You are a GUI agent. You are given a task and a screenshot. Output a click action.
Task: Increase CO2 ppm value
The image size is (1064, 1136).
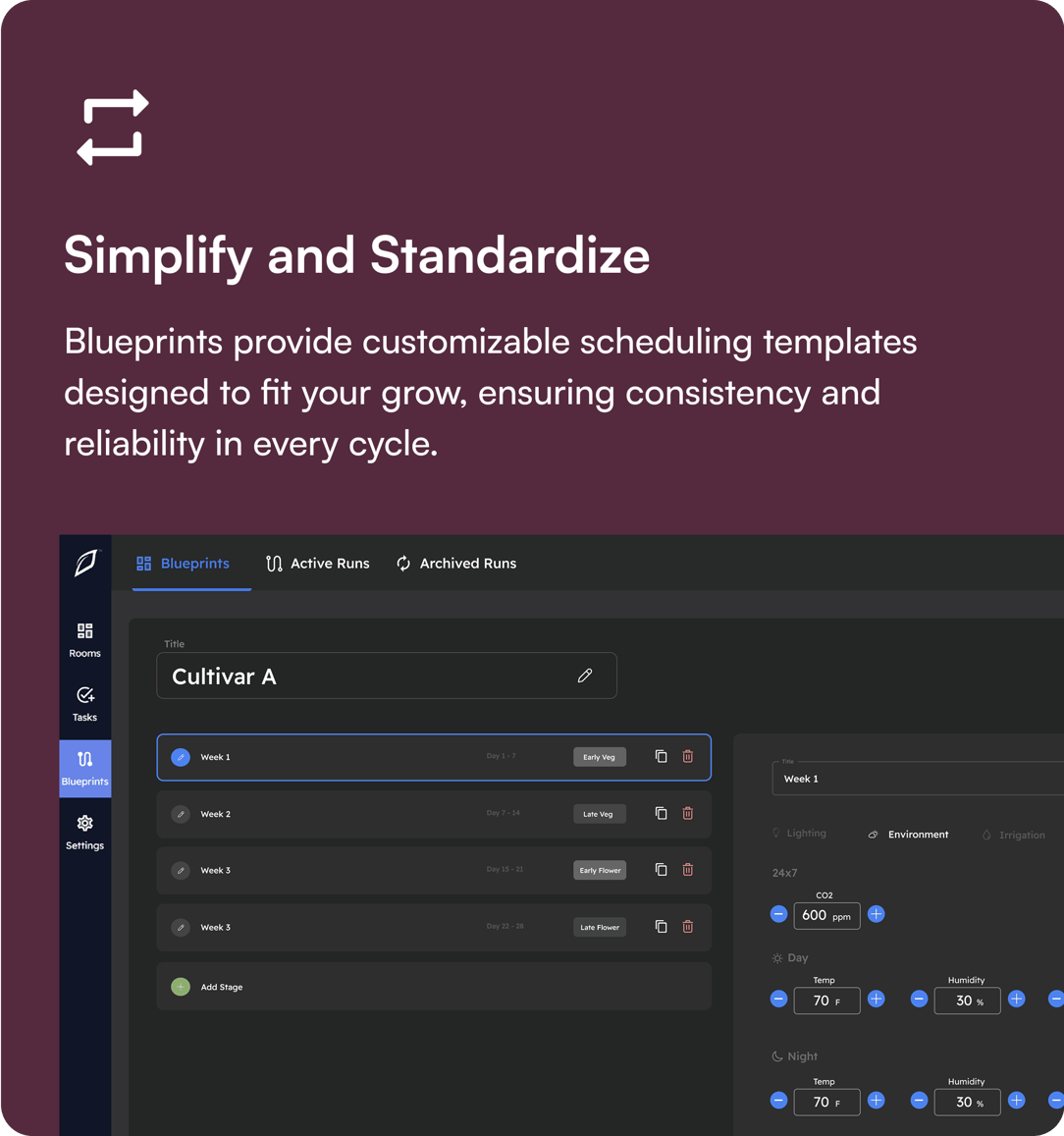tap(876, 914)
